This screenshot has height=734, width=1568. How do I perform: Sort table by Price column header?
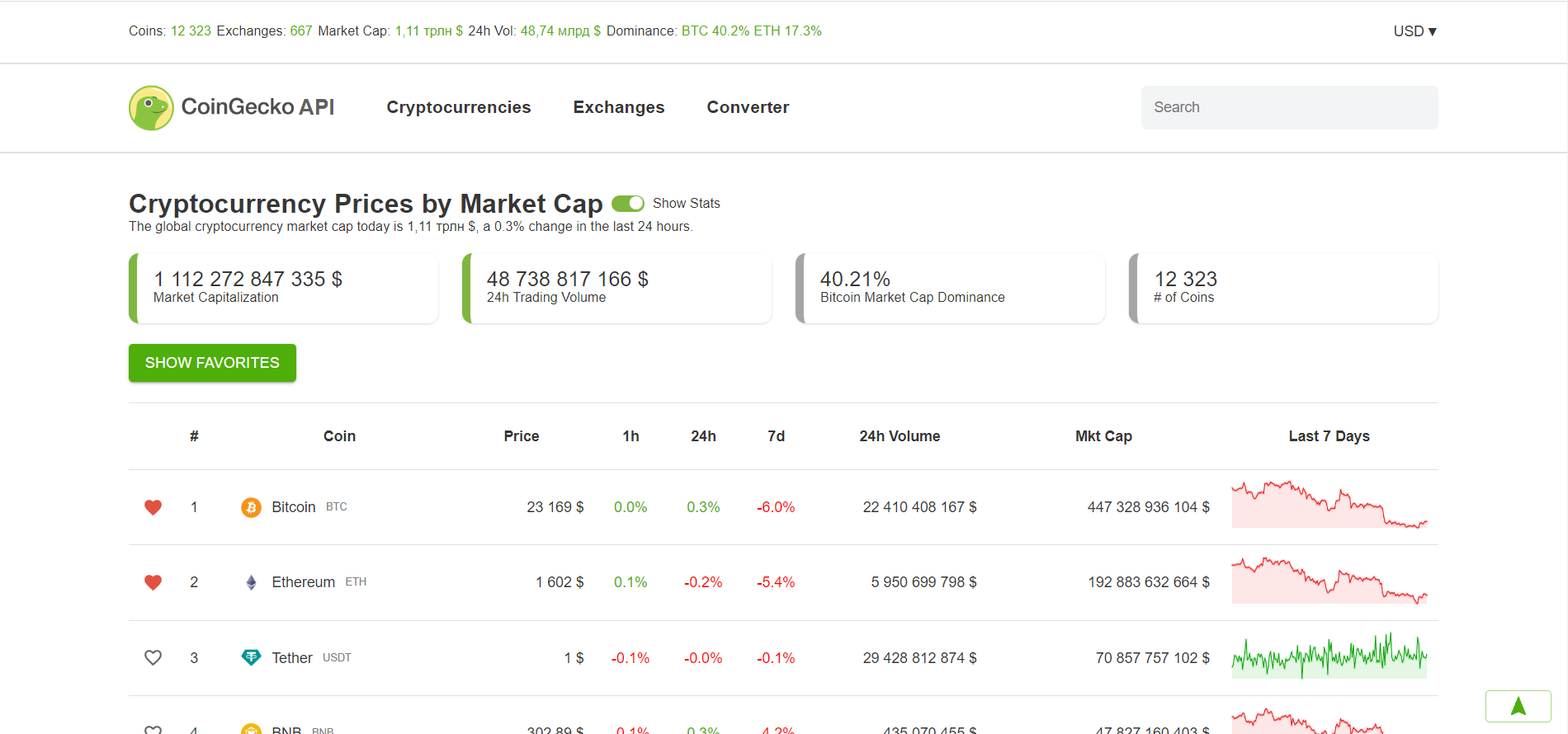coord(522,436)
